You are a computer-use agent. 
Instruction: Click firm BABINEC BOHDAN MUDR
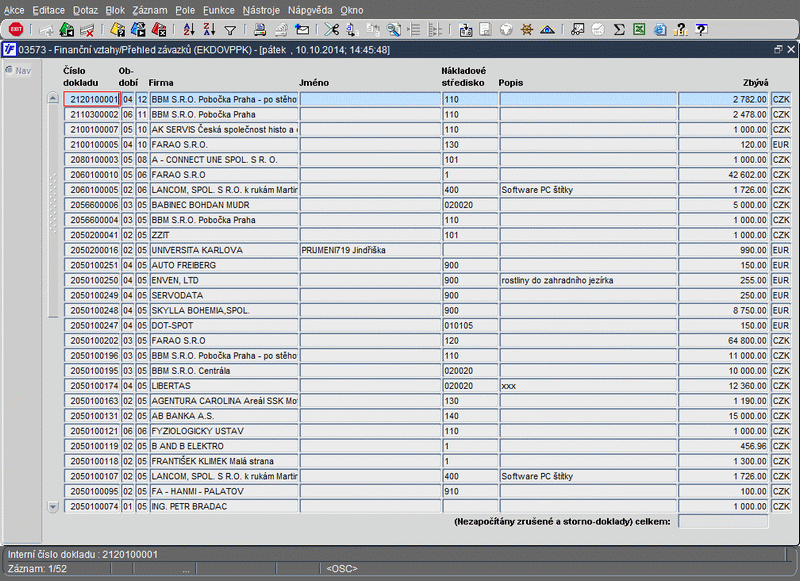pyautogui.click(x=224, y=205)
